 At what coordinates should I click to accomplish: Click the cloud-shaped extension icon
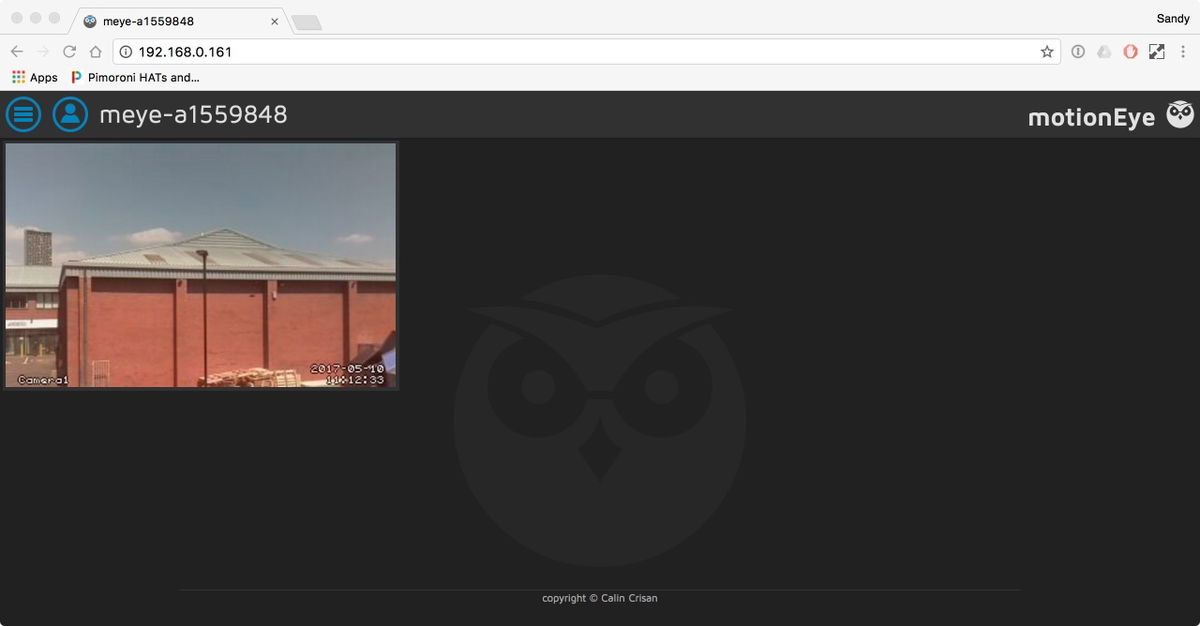[1103, 51]
